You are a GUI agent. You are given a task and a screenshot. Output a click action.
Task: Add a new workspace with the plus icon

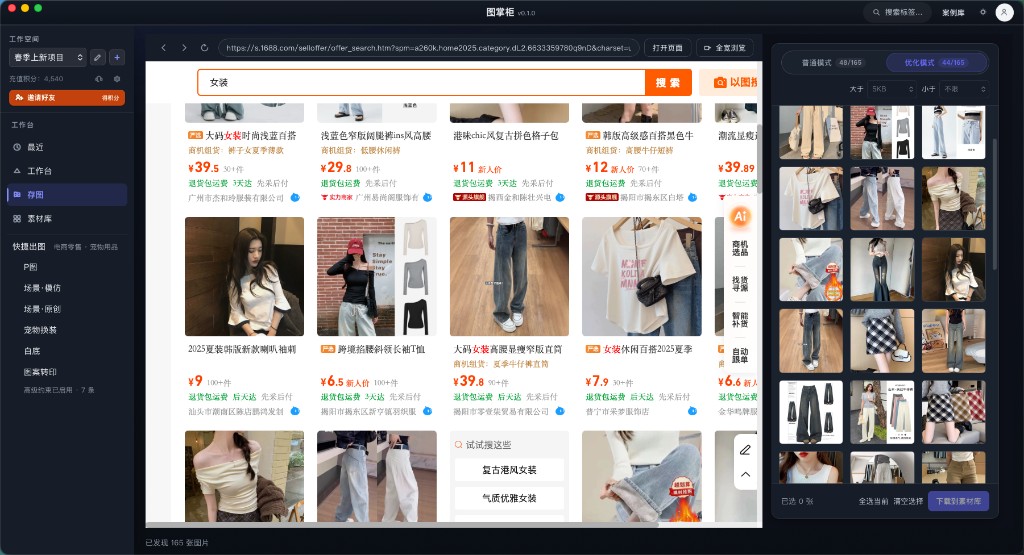[x=117, y=57]
